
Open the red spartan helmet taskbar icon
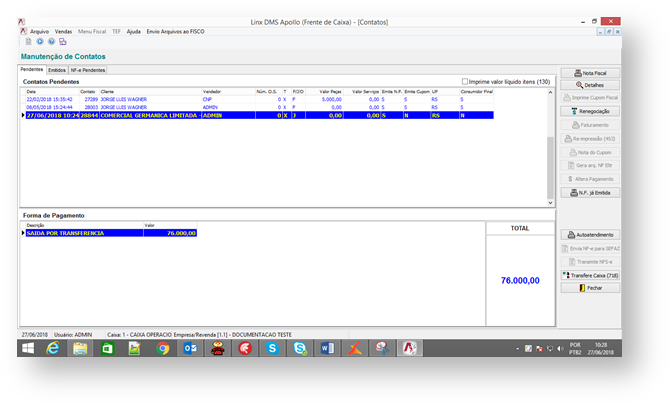tap(245, 349)
